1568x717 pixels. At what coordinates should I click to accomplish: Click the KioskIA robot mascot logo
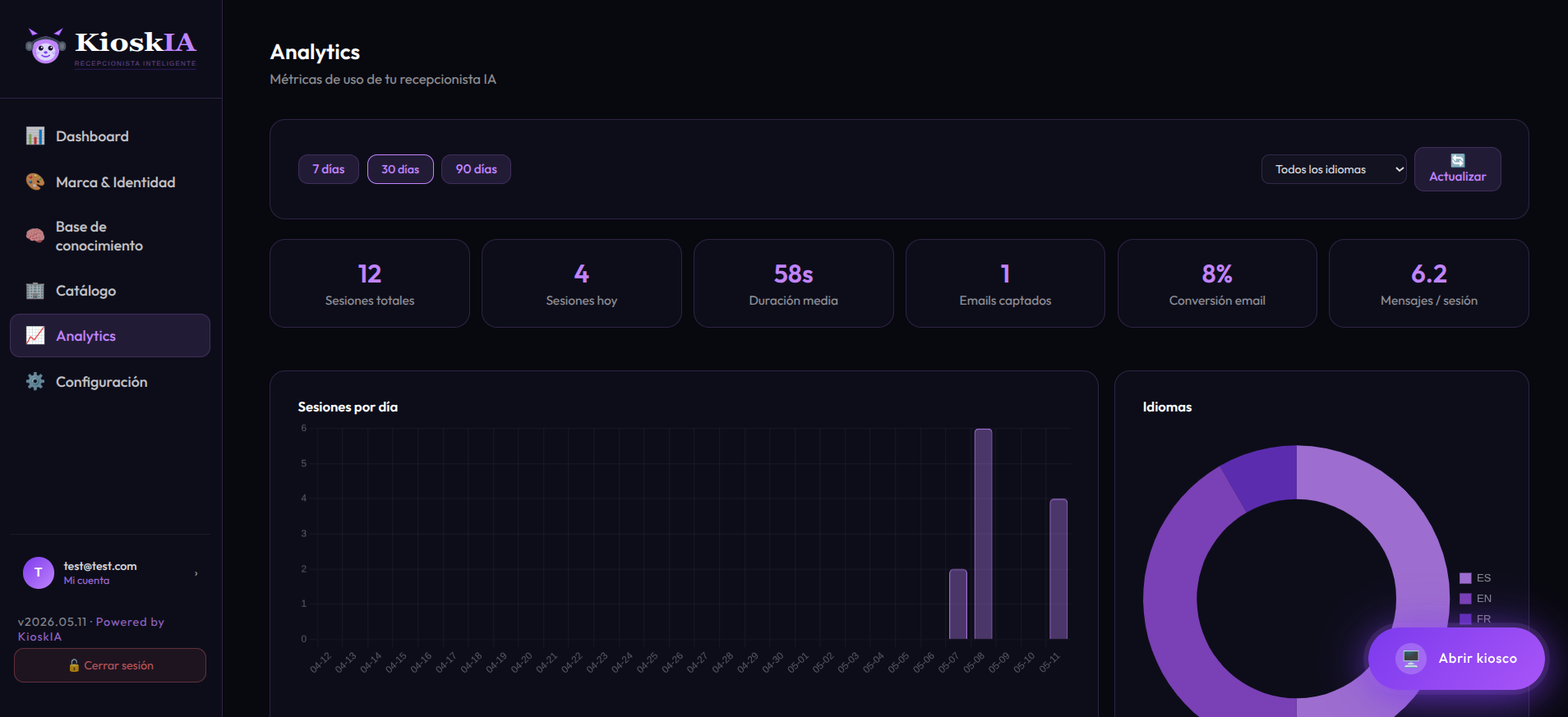click(x=45, y=47)
